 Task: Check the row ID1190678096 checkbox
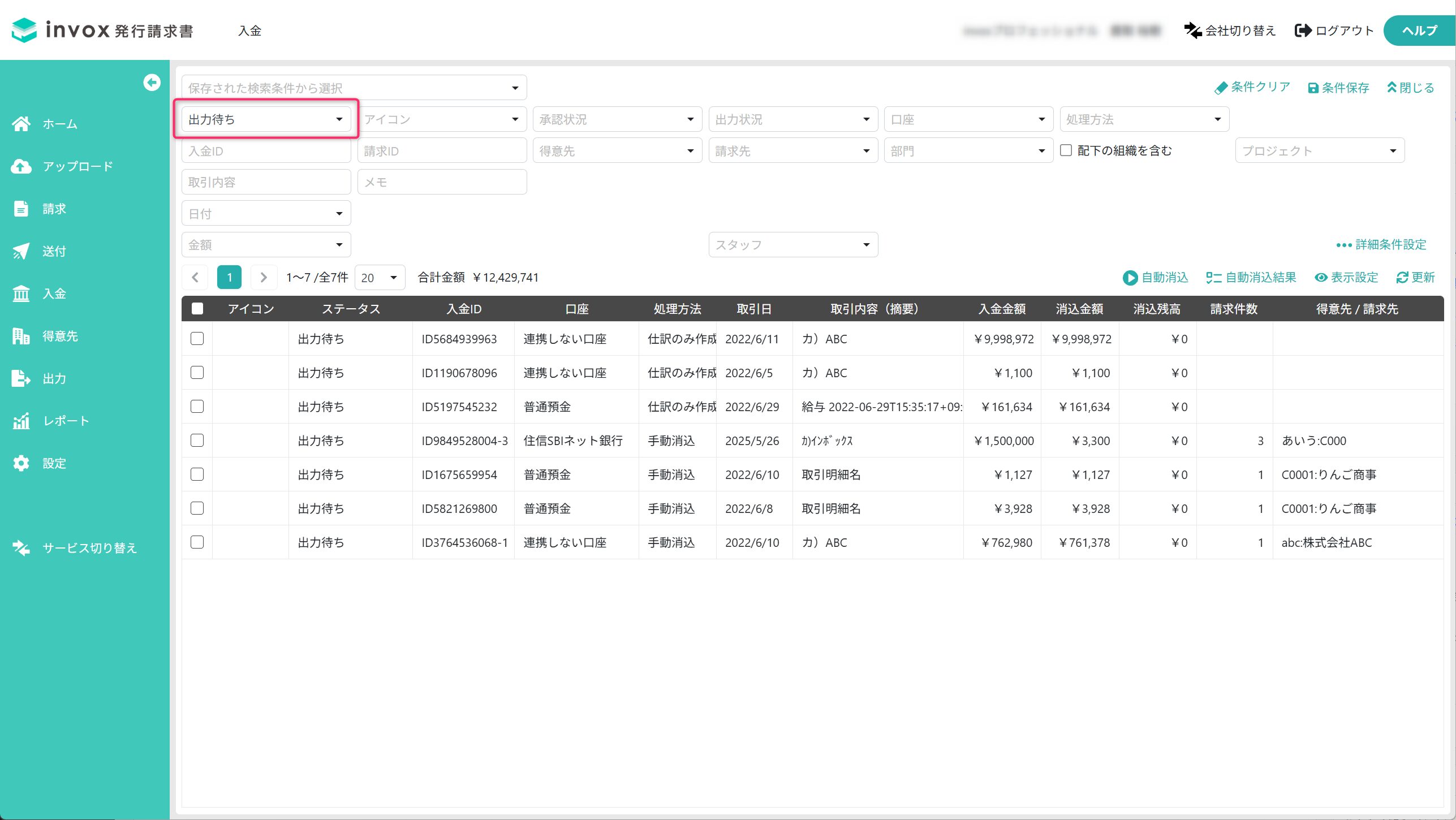197,373
